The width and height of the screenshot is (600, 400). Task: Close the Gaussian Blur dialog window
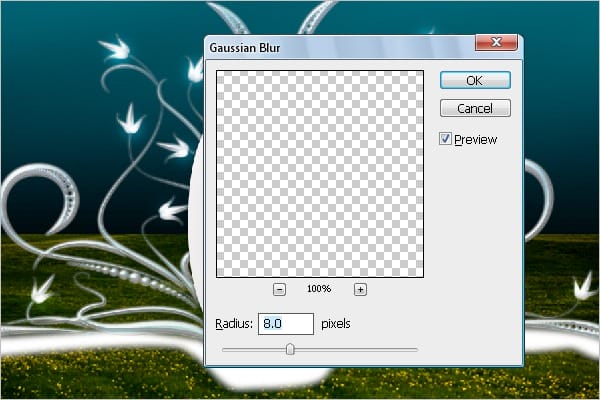coord(496,42)
